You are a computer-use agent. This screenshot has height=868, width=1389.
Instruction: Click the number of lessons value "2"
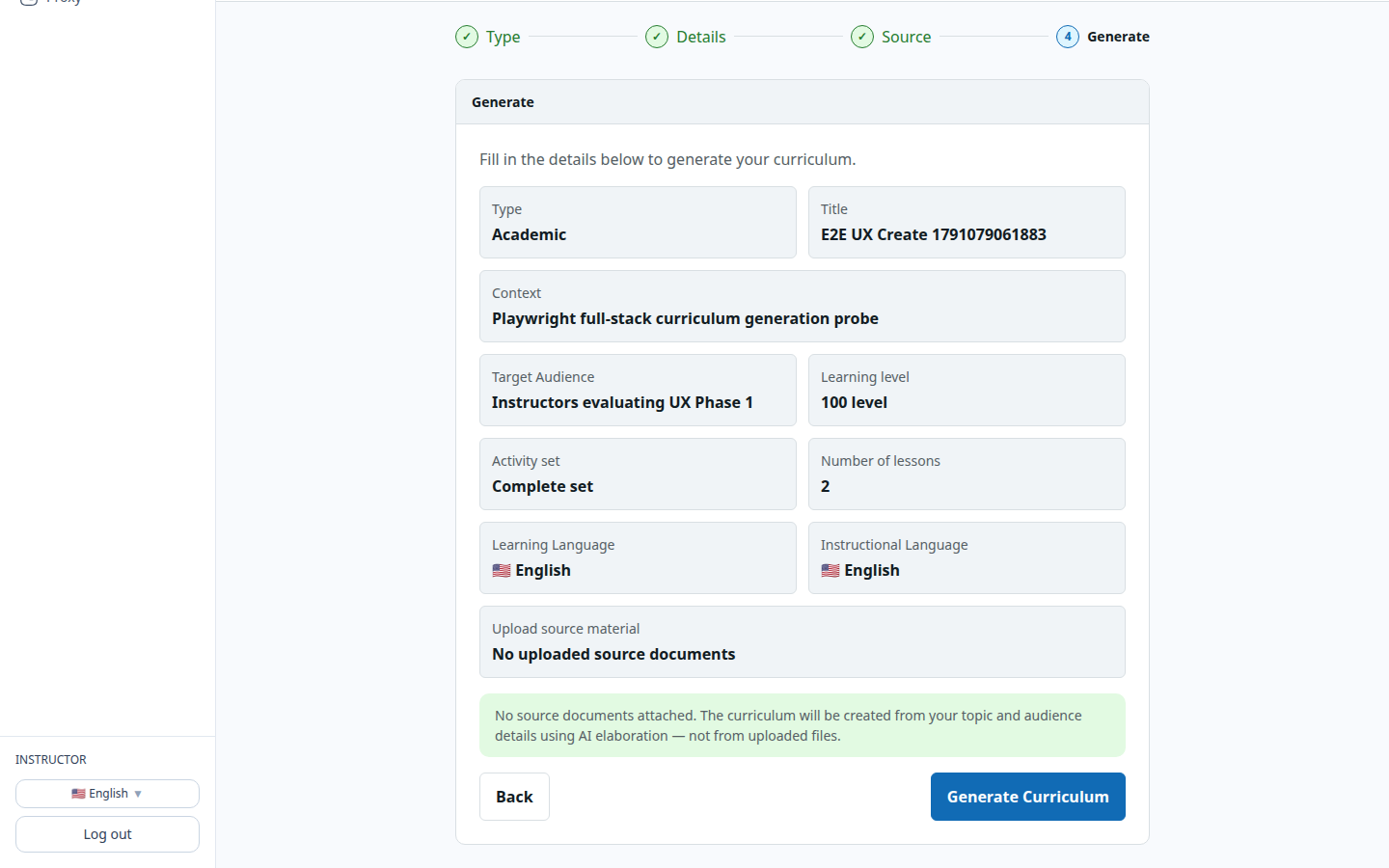point(825,486)
